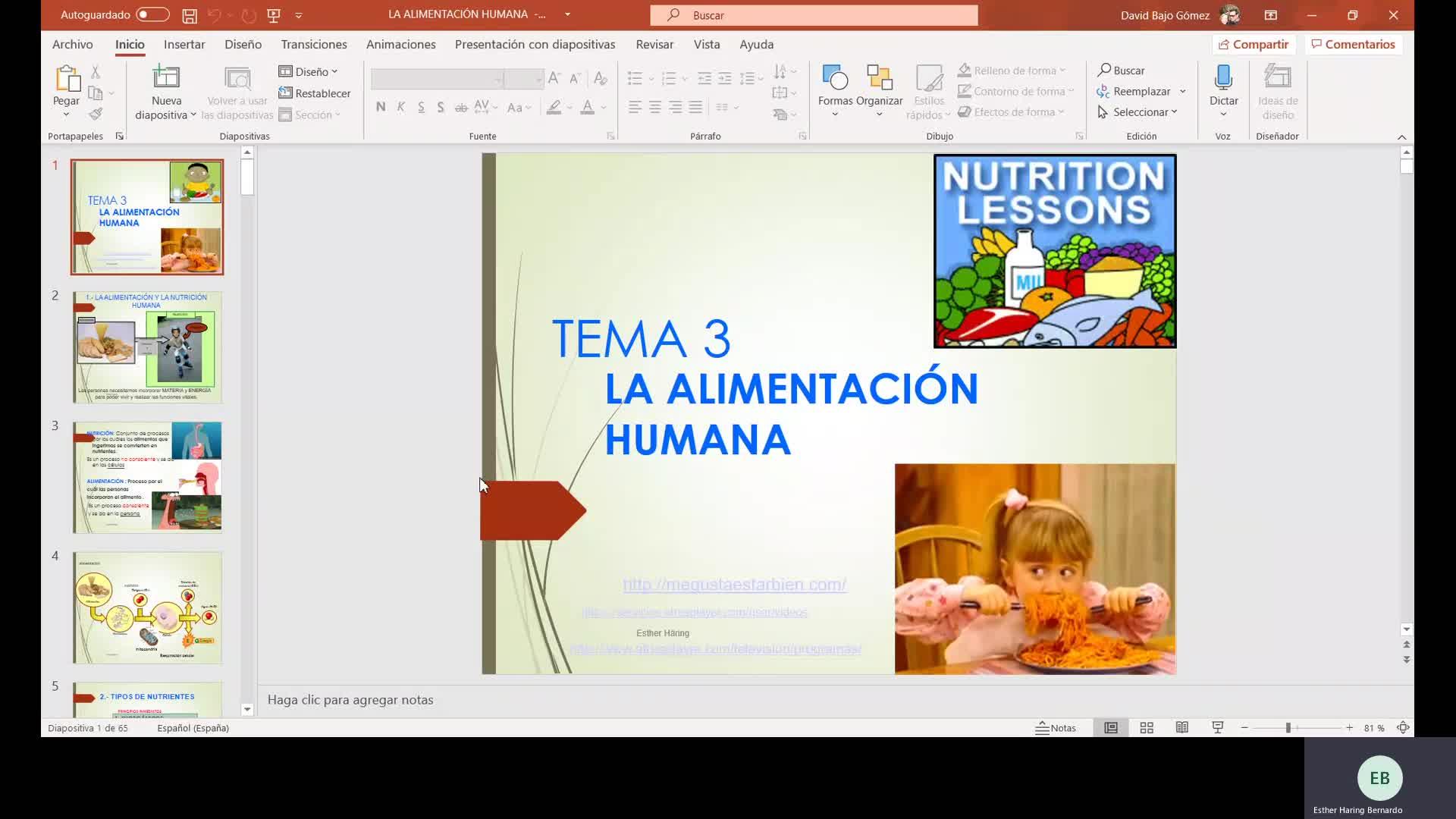Viewport: 1456px width, 819px height.
Task: Collapse the ribbon with the chevron
Action: [1401, 137]
